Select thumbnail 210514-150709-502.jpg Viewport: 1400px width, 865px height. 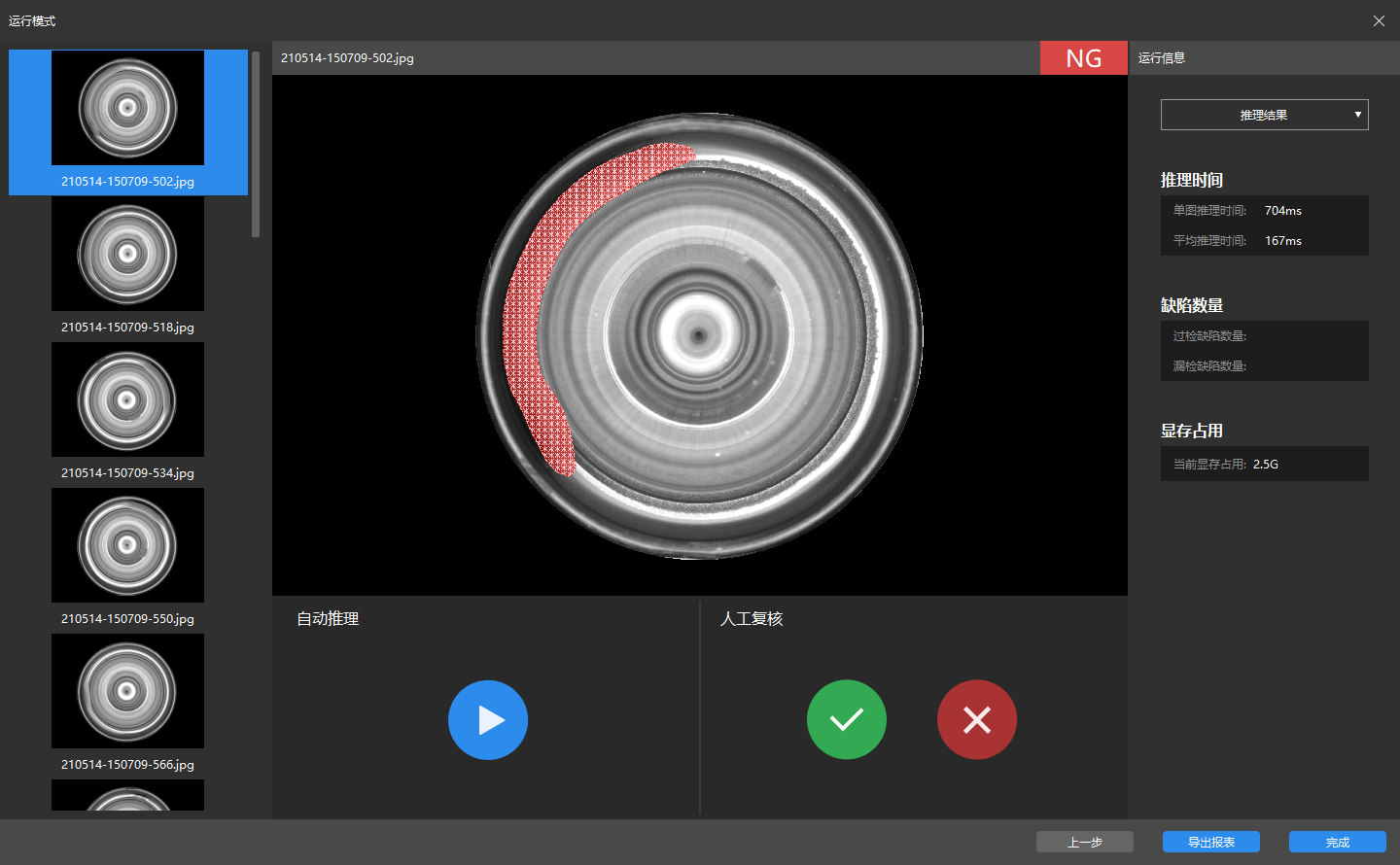127,122
